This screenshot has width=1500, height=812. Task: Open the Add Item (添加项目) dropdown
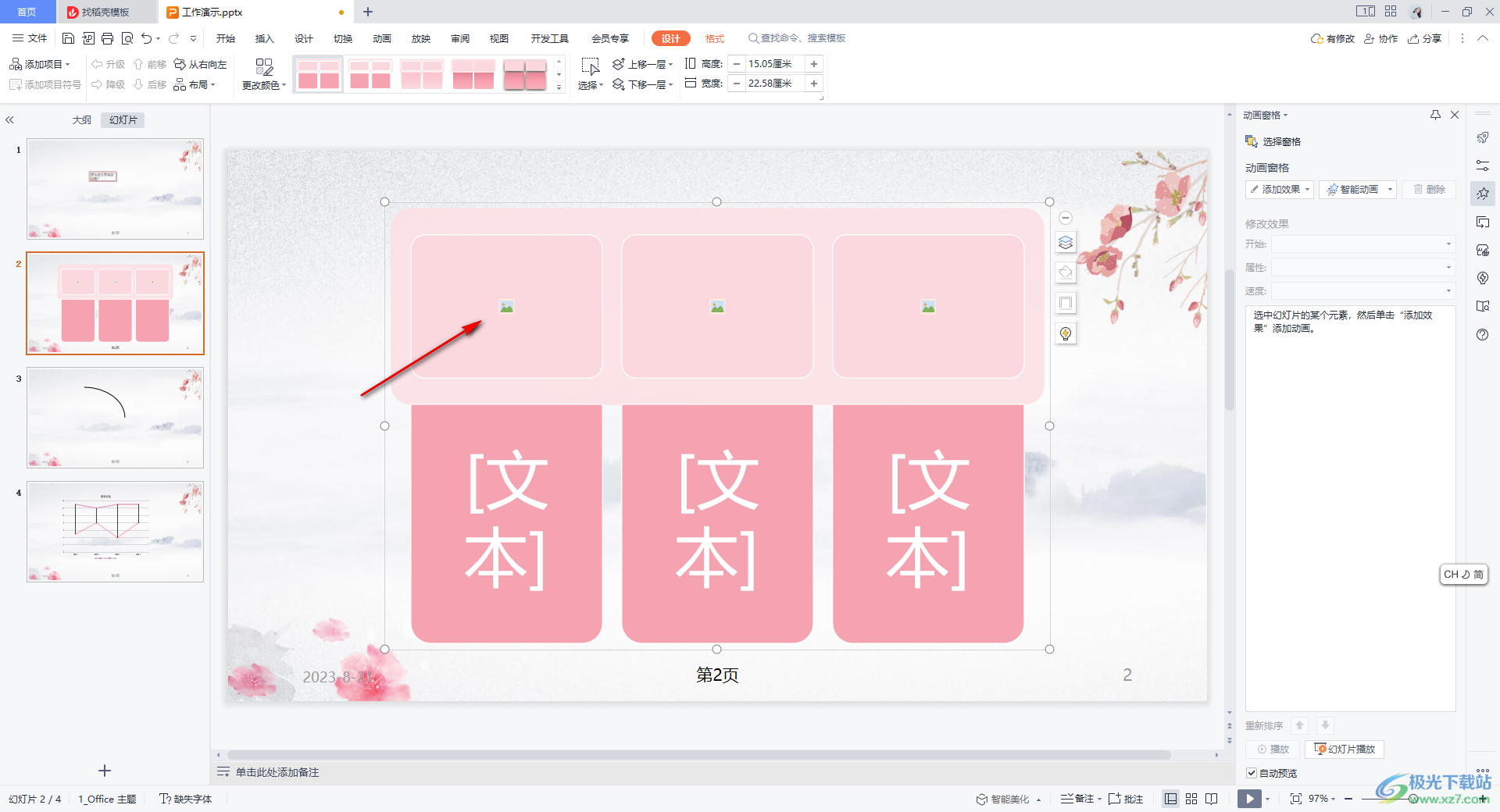point(40,64)
